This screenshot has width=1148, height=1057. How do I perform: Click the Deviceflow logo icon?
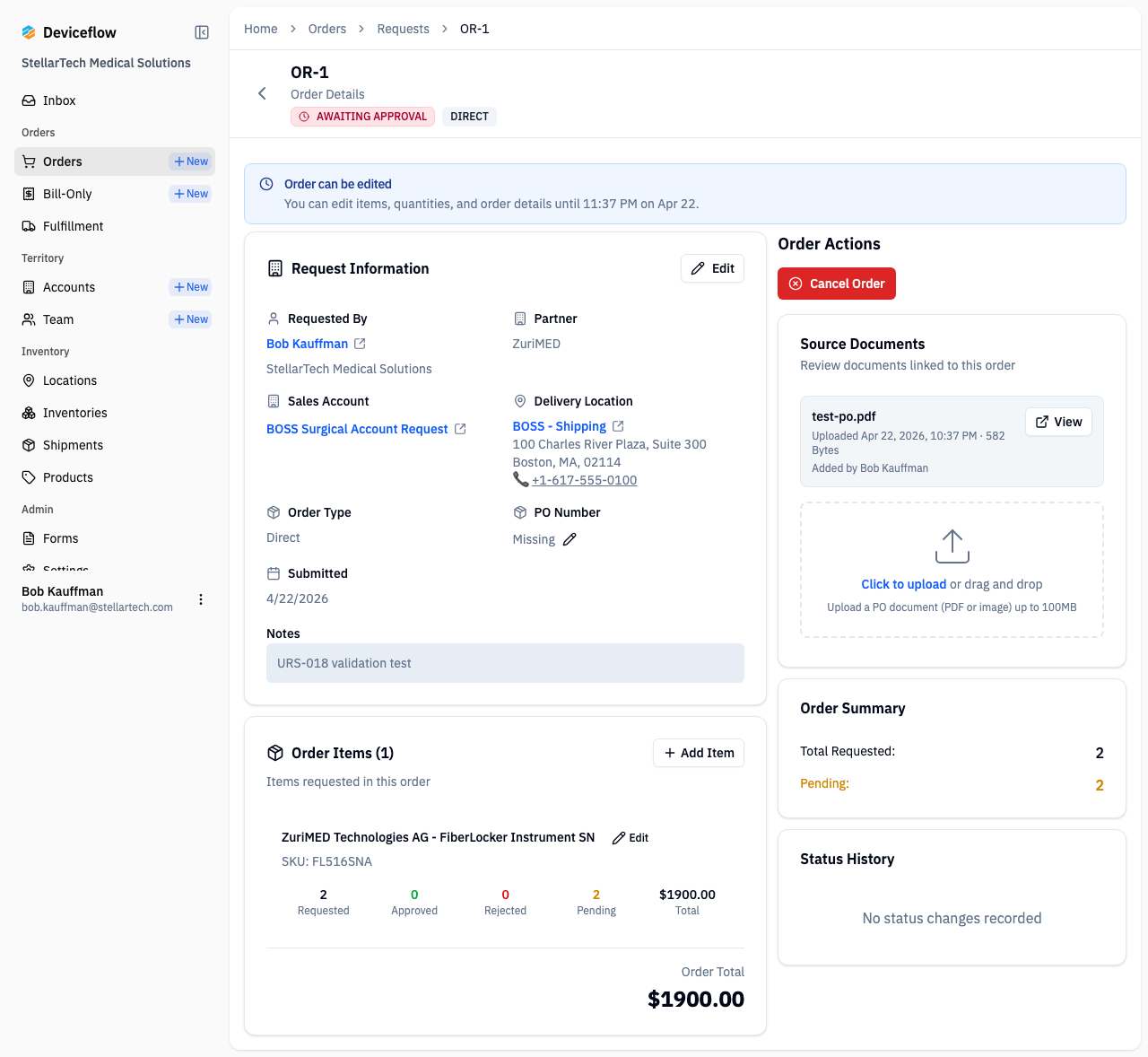(x=29, y=32)
